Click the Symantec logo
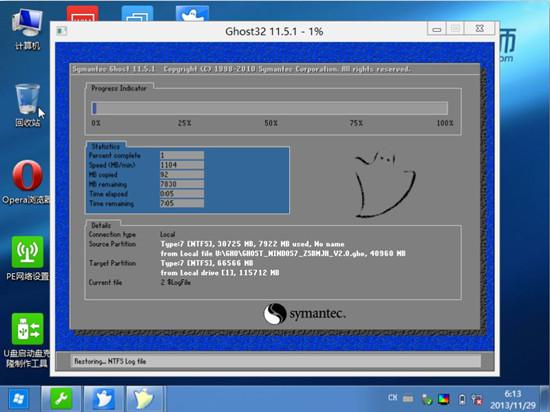The height and width of the screenshot is (412, 550). (x=304, y=313)
